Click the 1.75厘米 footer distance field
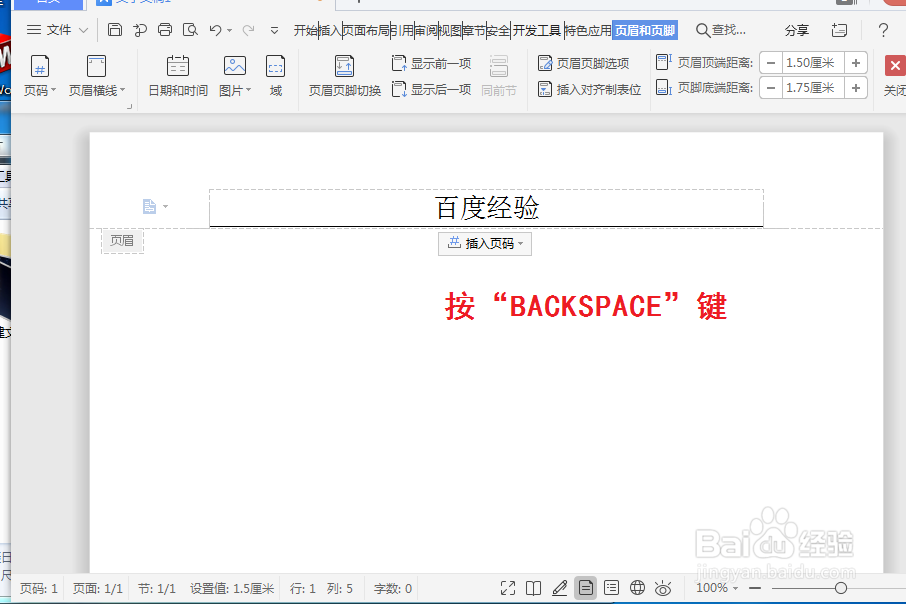Screen dimensions: 906x604 pos(812,88)
